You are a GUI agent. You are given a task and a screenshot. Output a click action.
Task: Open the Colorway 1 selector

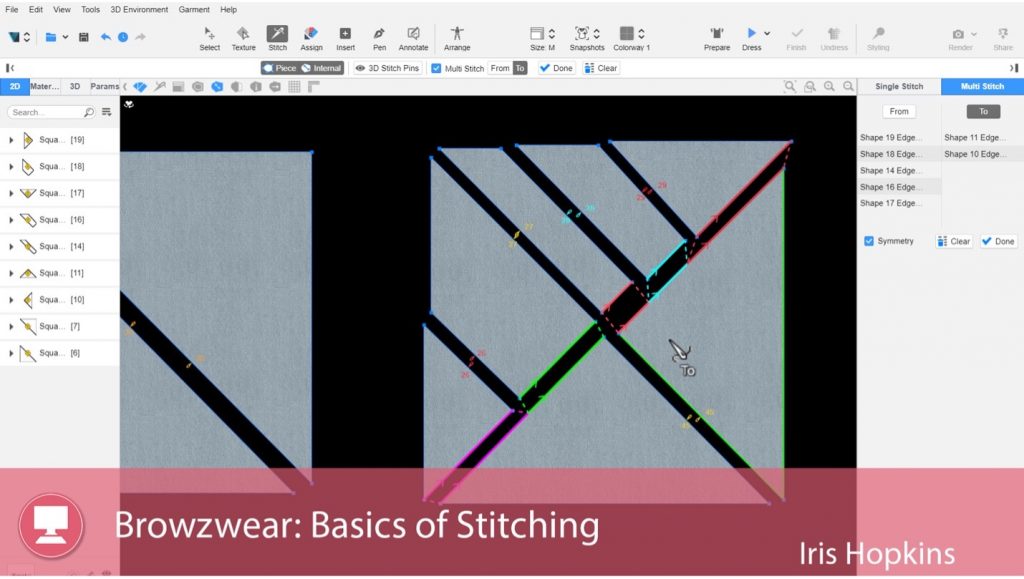(632, 37)
